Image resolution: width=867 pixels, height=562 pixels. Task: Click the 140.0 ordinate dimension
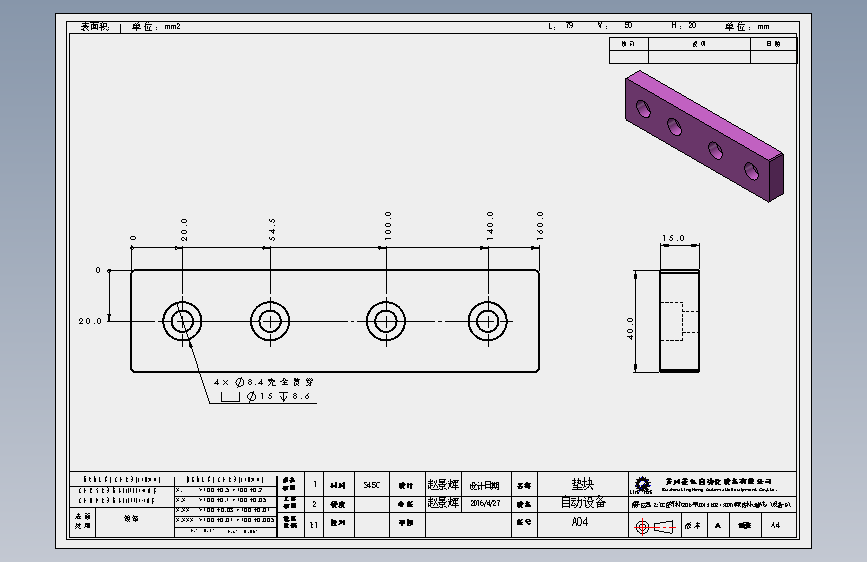click(x=489, y=225)
